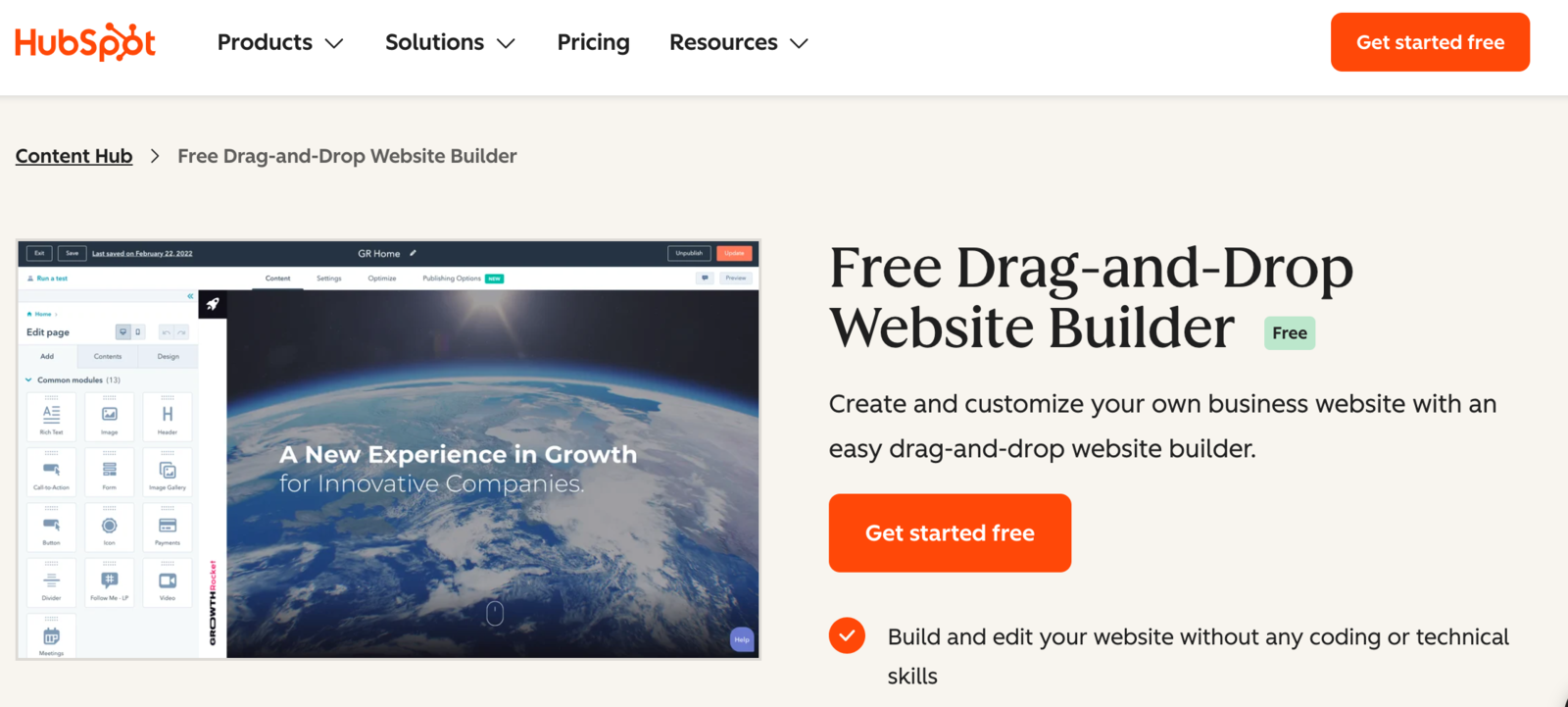
Task: Expand the Resources dropdown menu
Action: click(739, 42)
